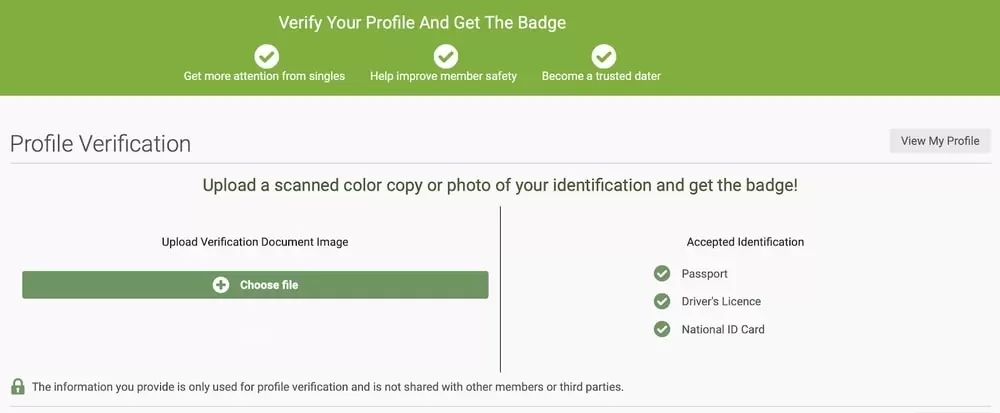Click the check icon beside National ID Card
This screenshot has height=413, width=1000.
pyautogui.click(x=662, y=329)
